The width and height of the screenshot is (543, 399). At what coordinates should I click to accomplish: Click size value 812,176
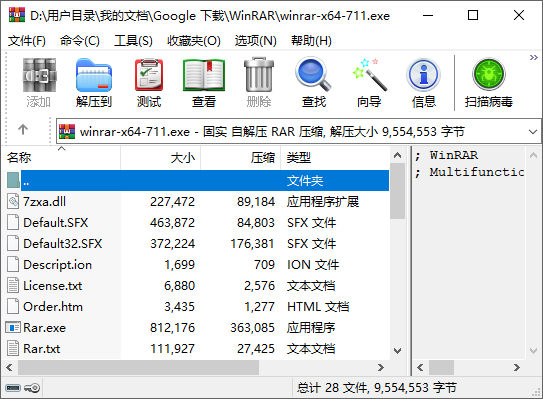(x=172, y=328)
